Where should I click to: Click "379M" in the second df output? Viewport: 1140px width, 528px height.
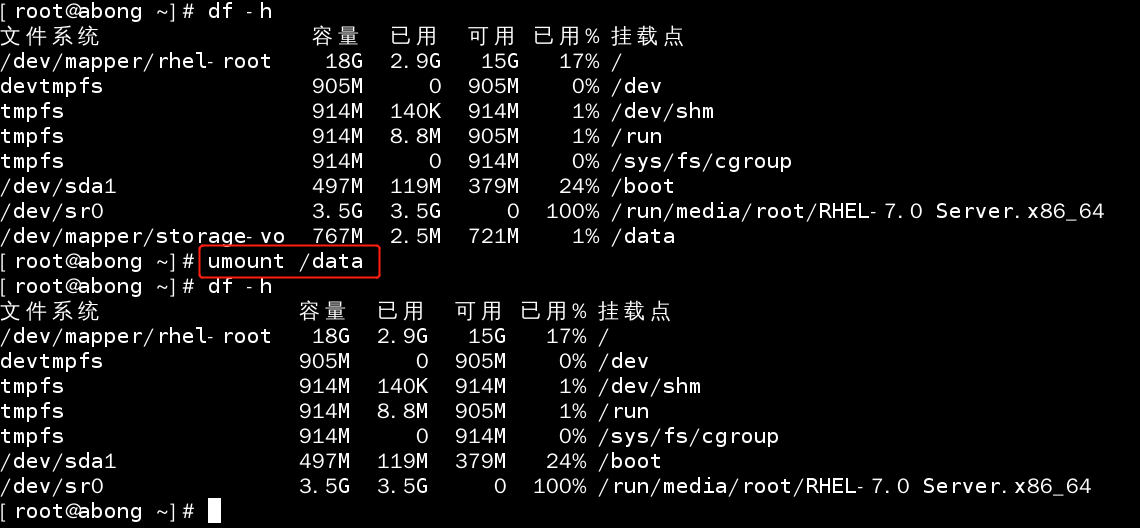tap(481, 461)
